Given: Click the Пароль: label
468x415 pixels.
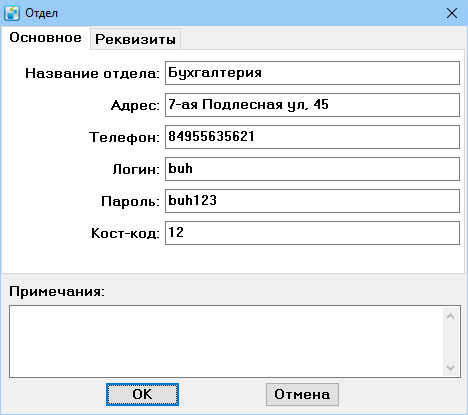Looking at the screenshot, I should 130,201.
